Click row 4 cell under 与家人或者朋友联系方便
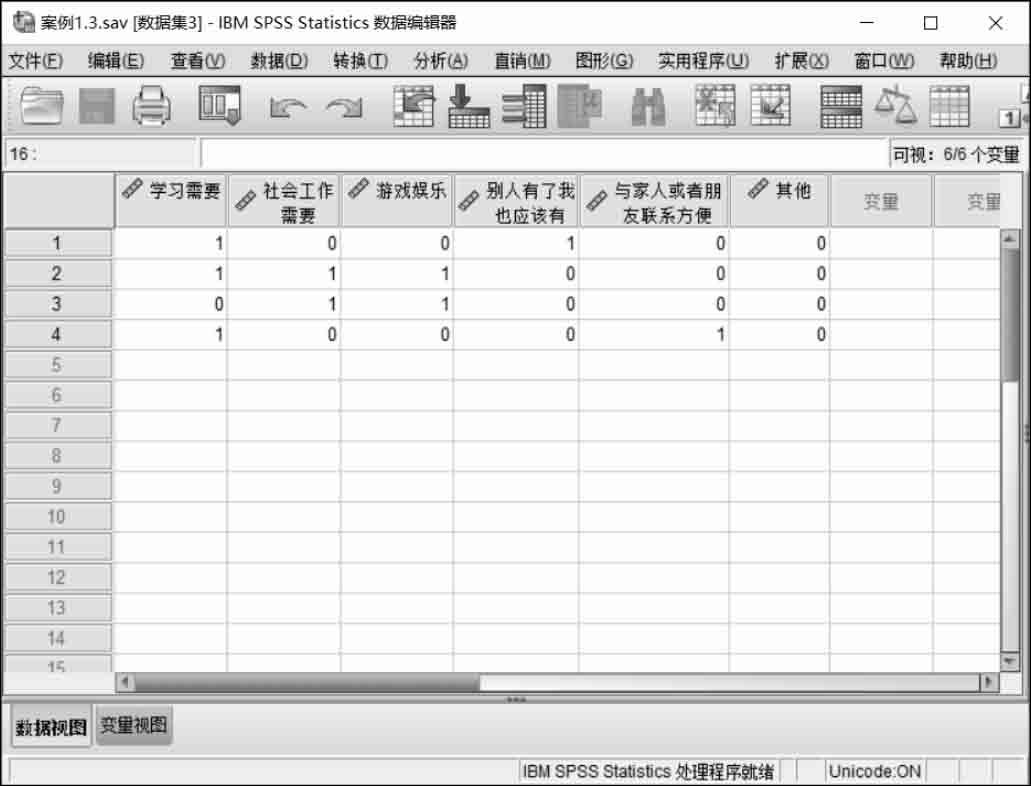The height and width of the screenshot is (786, 1031). tap(654, 335)
